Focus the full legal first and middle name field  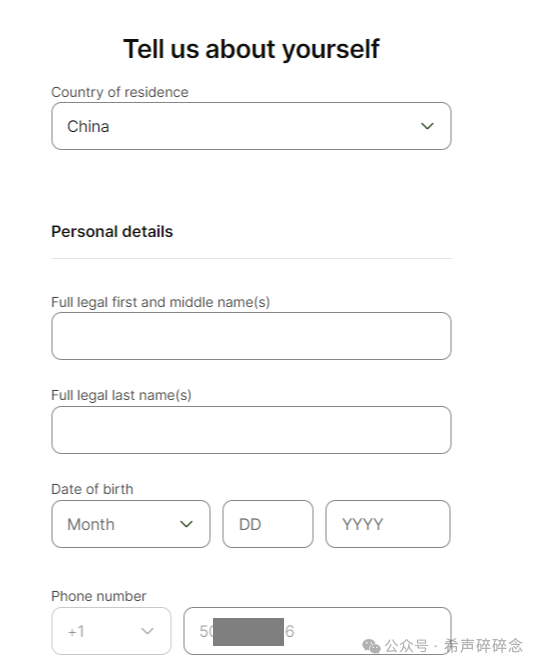tap(251, 336)
